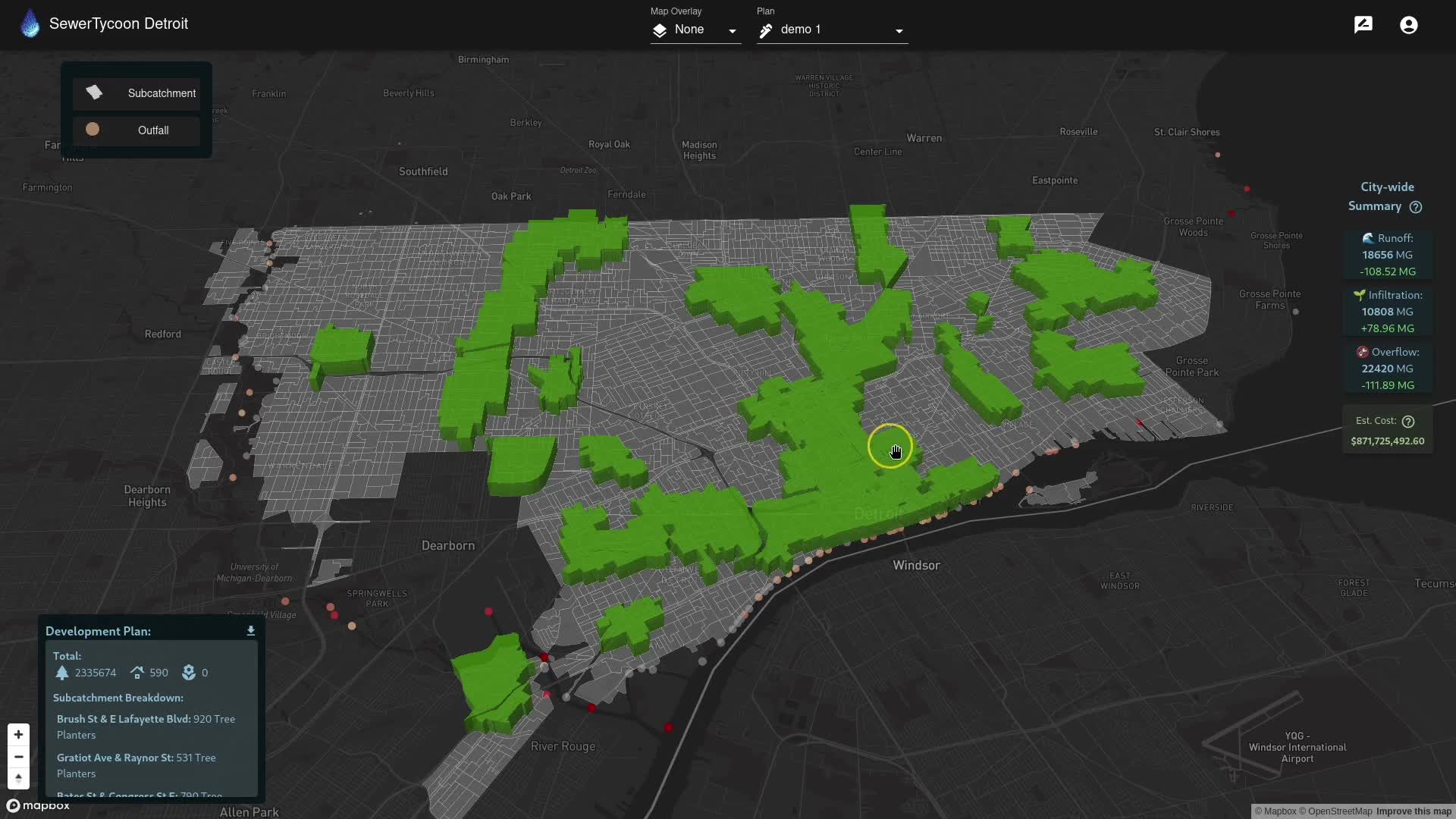The image size is (1456, 819).
Task: Select Gratiot Ave & Raynor St entry
Action: pyautogui.click(x=115, y=758)
